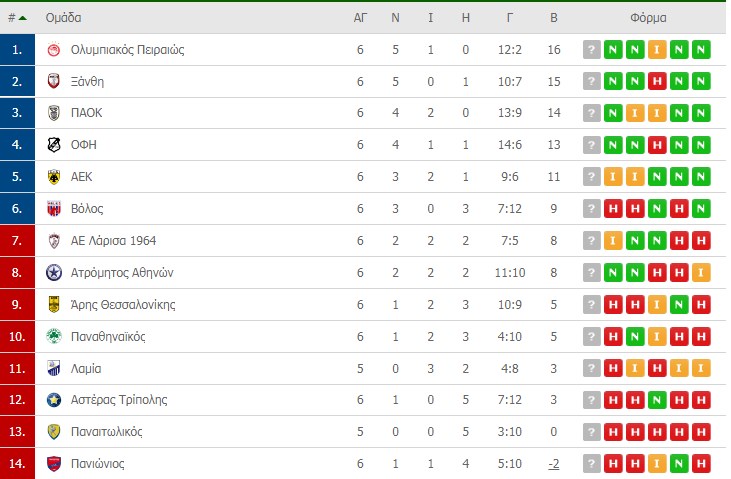Click the ΟΦΗ team logo

click(x=54, y=145)
